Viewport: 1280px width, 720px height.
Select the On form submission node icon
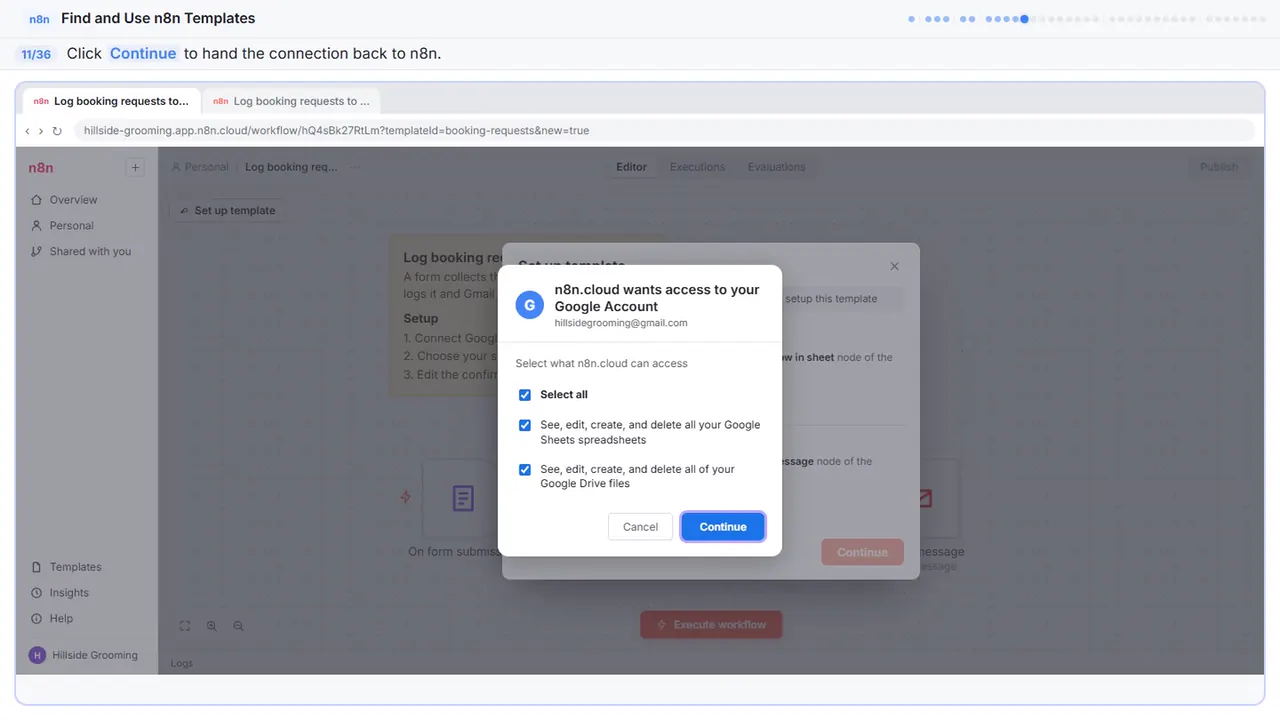[462, 498]
